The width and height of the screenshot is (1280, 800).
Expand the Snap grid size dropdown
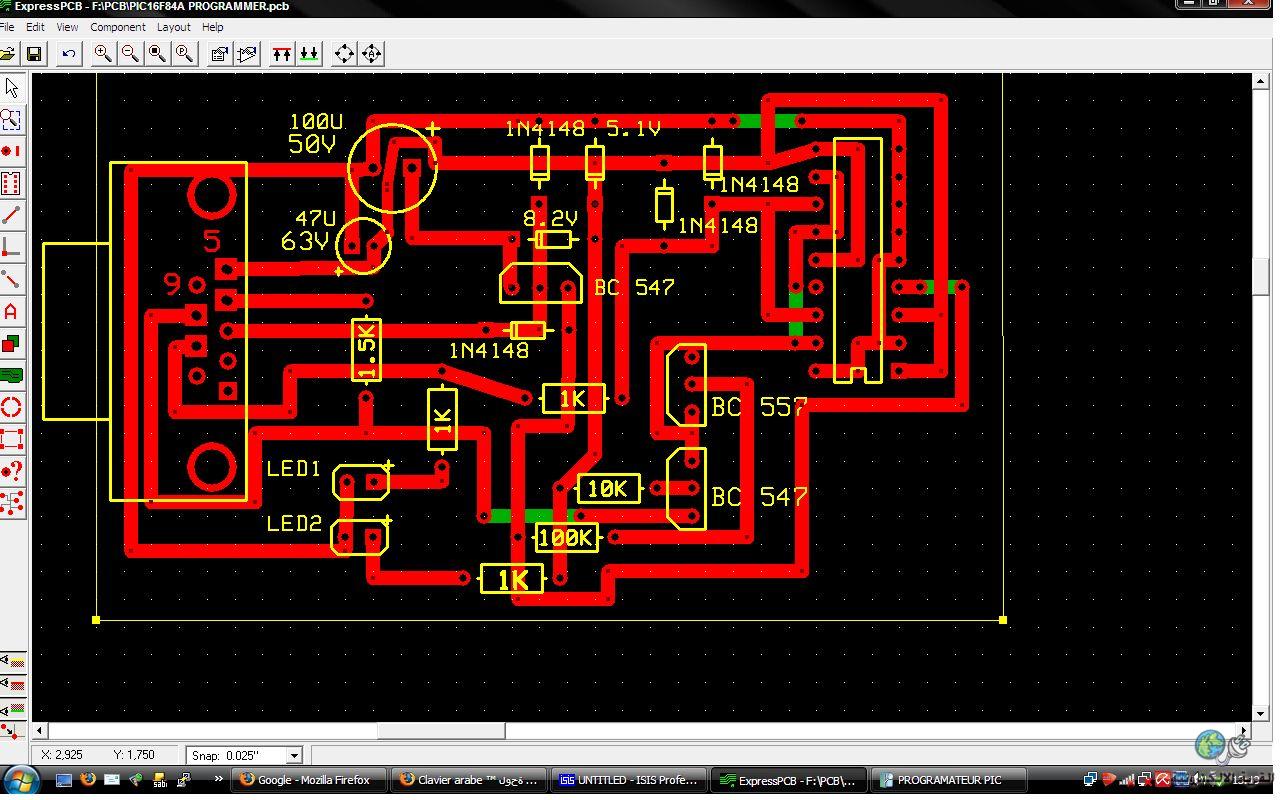294,756
